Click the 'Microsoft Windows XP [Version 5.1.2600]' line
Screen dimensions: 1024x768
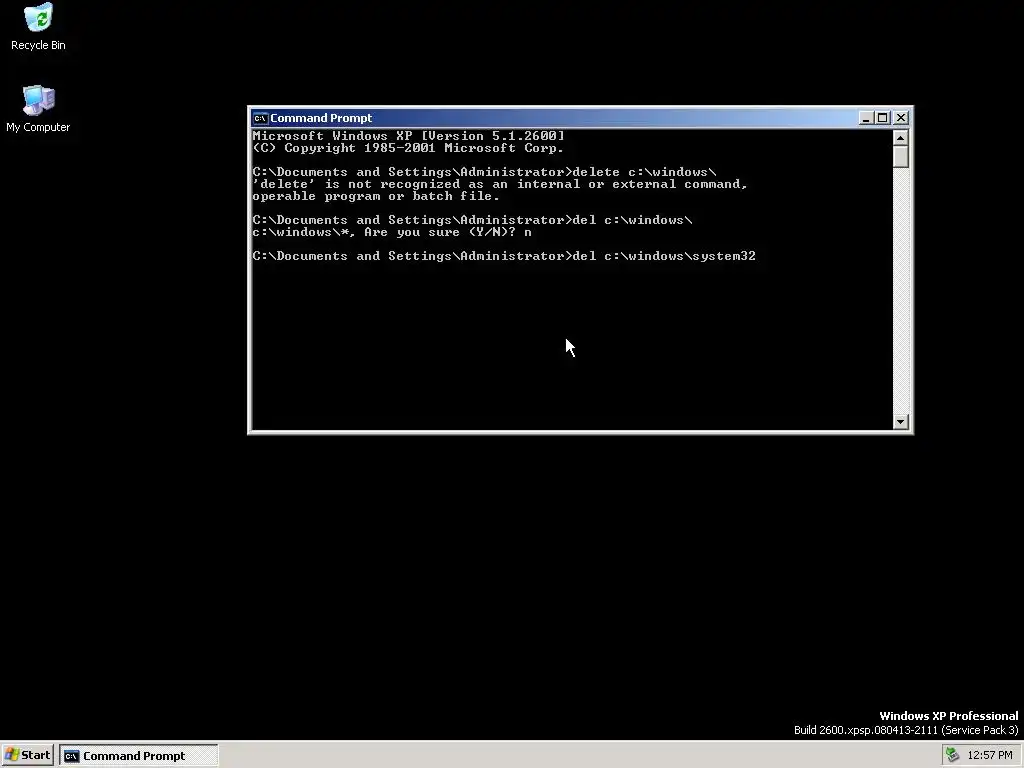click(408, 136)
